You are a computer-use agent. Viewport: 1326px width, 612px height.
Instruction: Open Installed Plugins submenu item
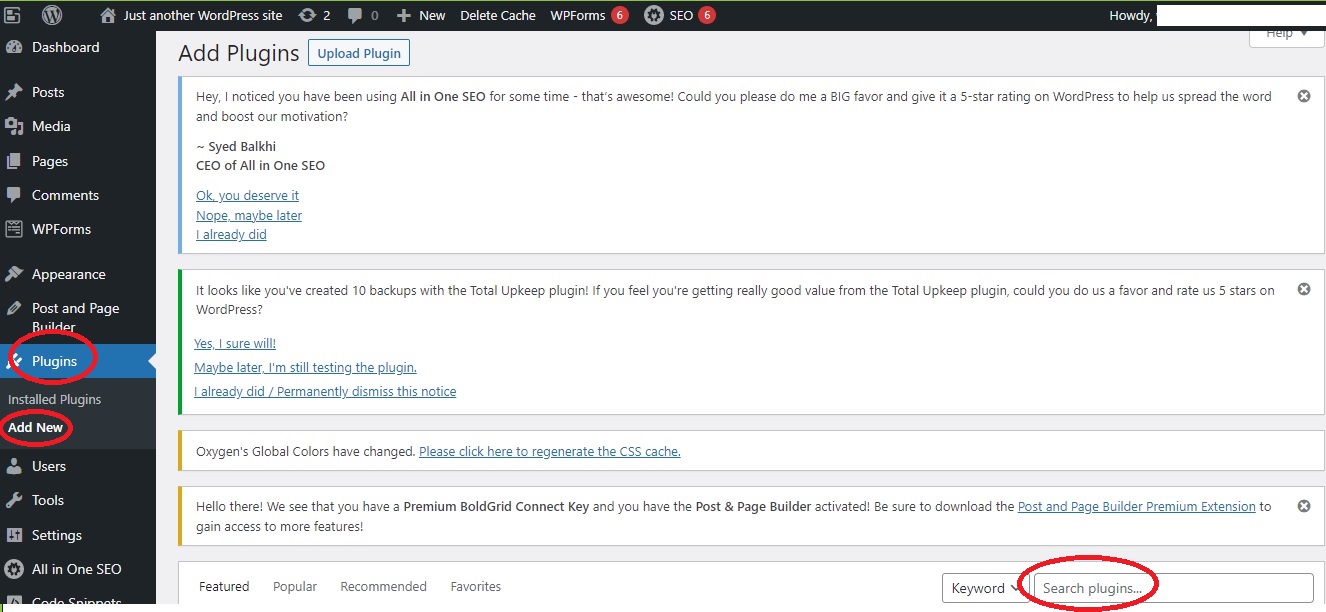54,399
